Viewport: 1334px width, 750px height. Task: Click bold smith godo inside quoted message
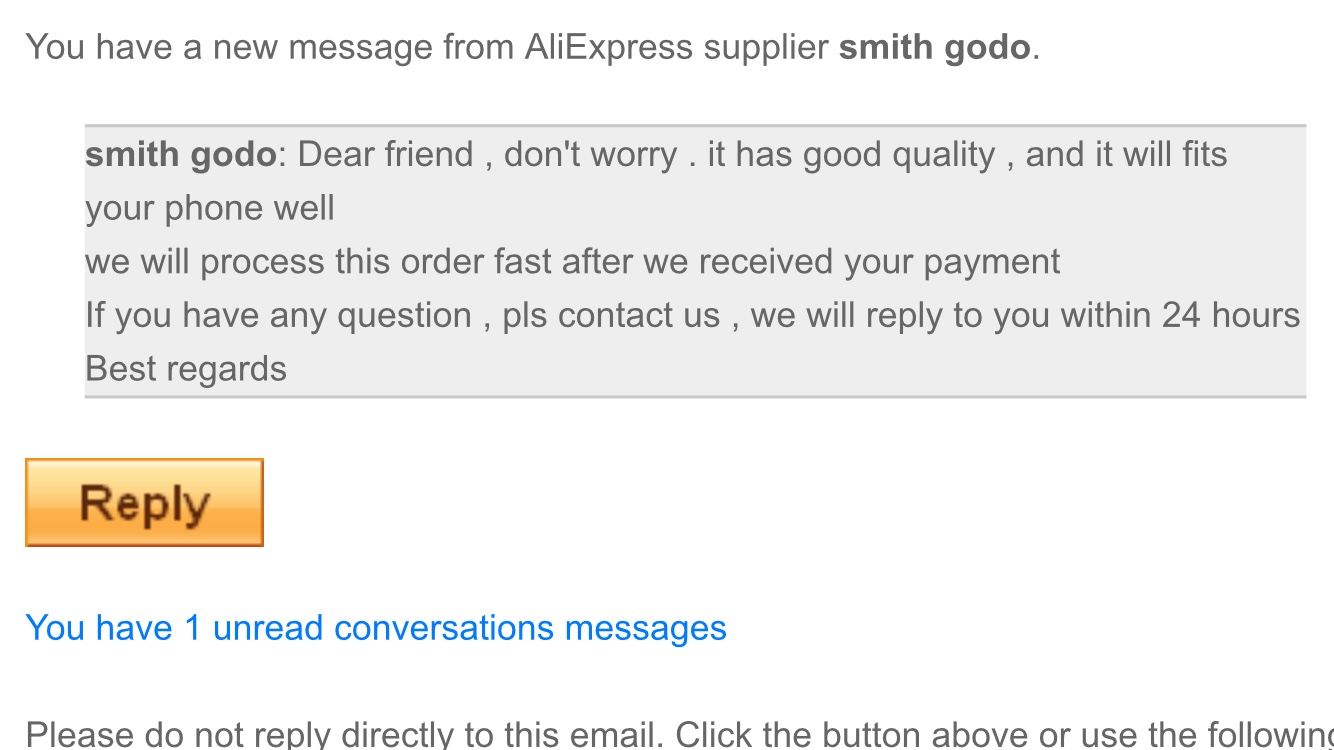coord(180,154)
